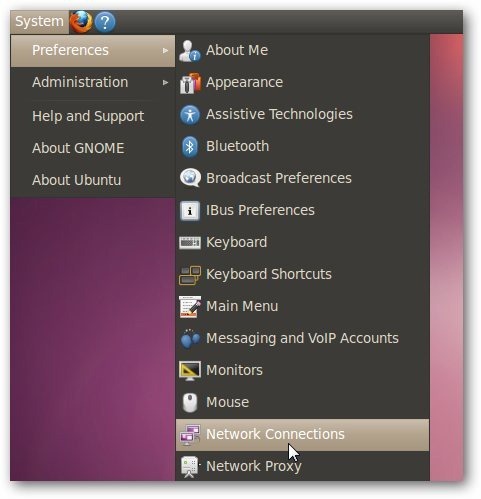
Task: Expand the Preferences submenu arrow
Action: point(165,51)
